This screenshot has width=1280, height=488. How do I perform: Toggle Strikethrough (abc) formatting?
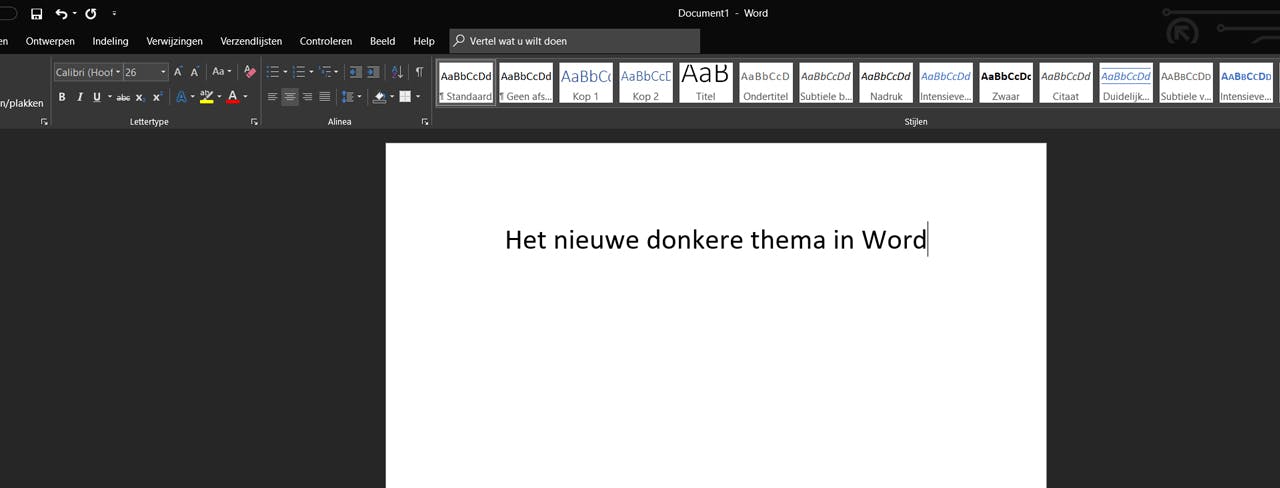[123, 97]
